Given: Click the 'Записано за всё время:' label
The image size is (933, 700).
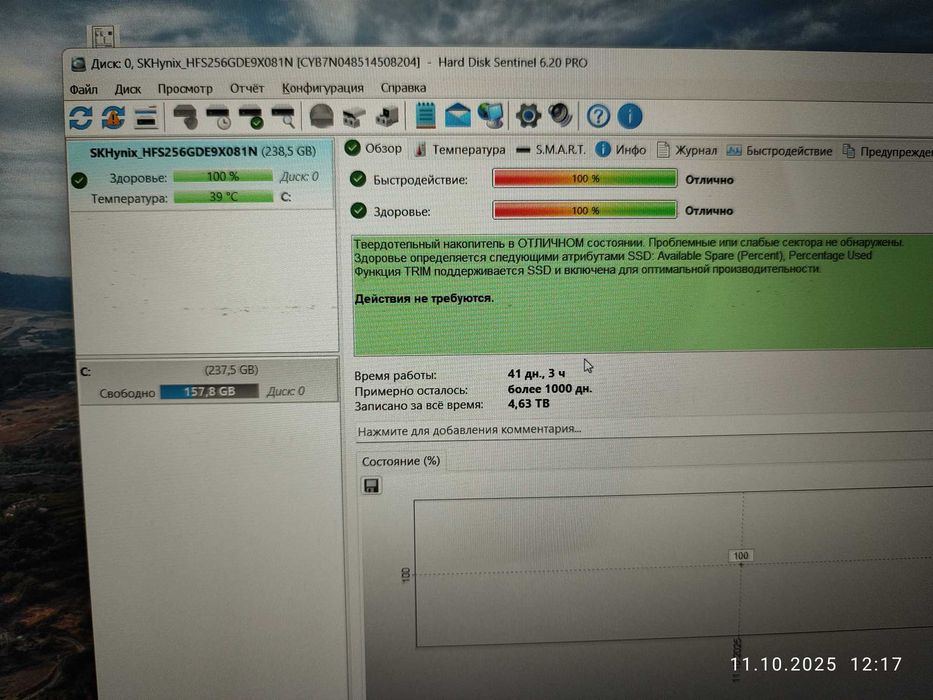Looking at the screenshot, I should tap(418, 405).
